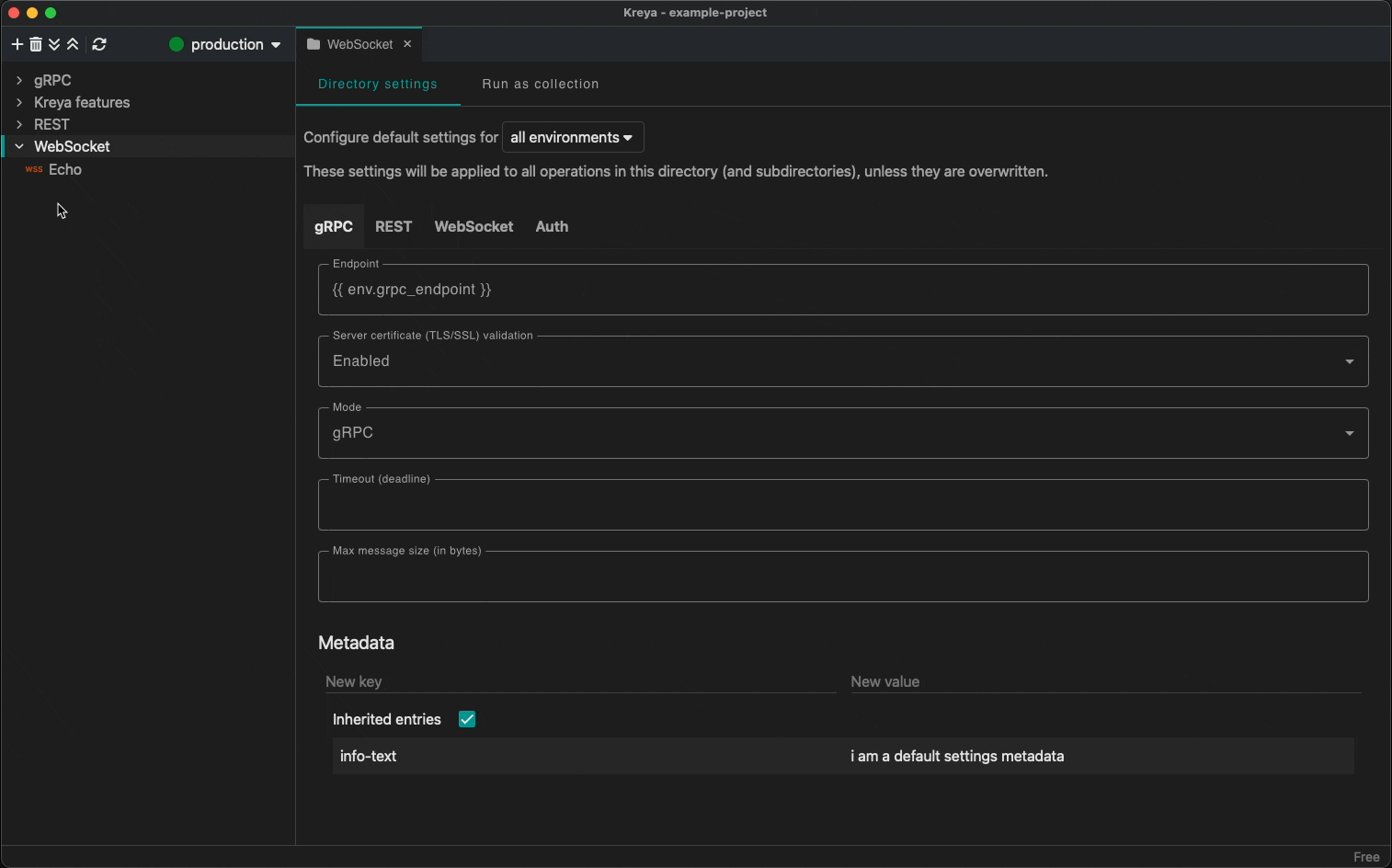
Task: Collapse all tree items with double-chevron up
Action: [73, 44]
